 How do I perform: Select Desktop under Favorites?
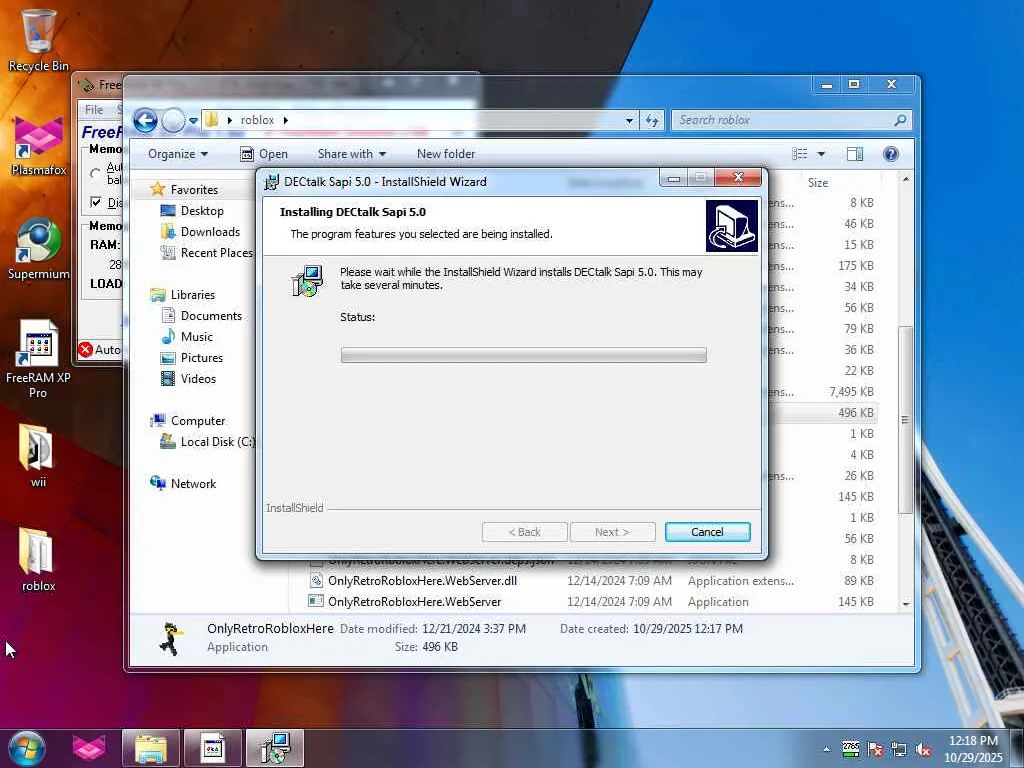coord(202,211)
